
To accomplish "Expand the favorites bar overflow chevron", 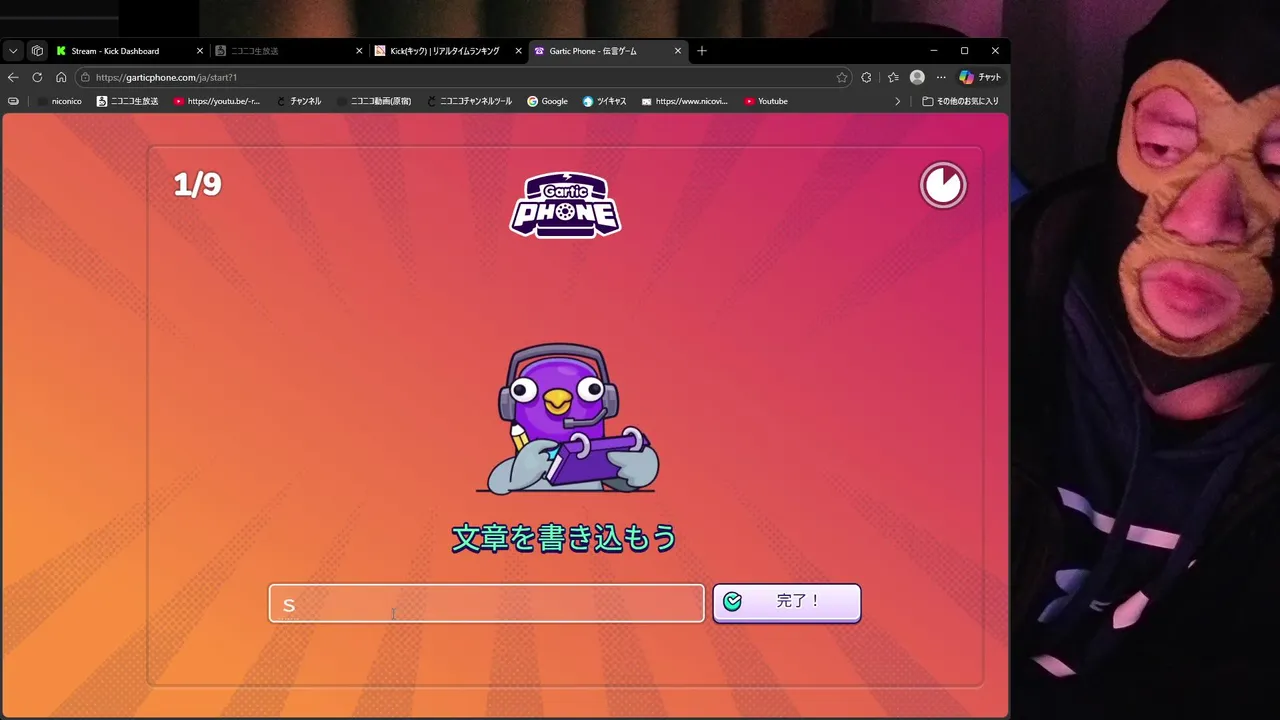I will click(897, 101).
